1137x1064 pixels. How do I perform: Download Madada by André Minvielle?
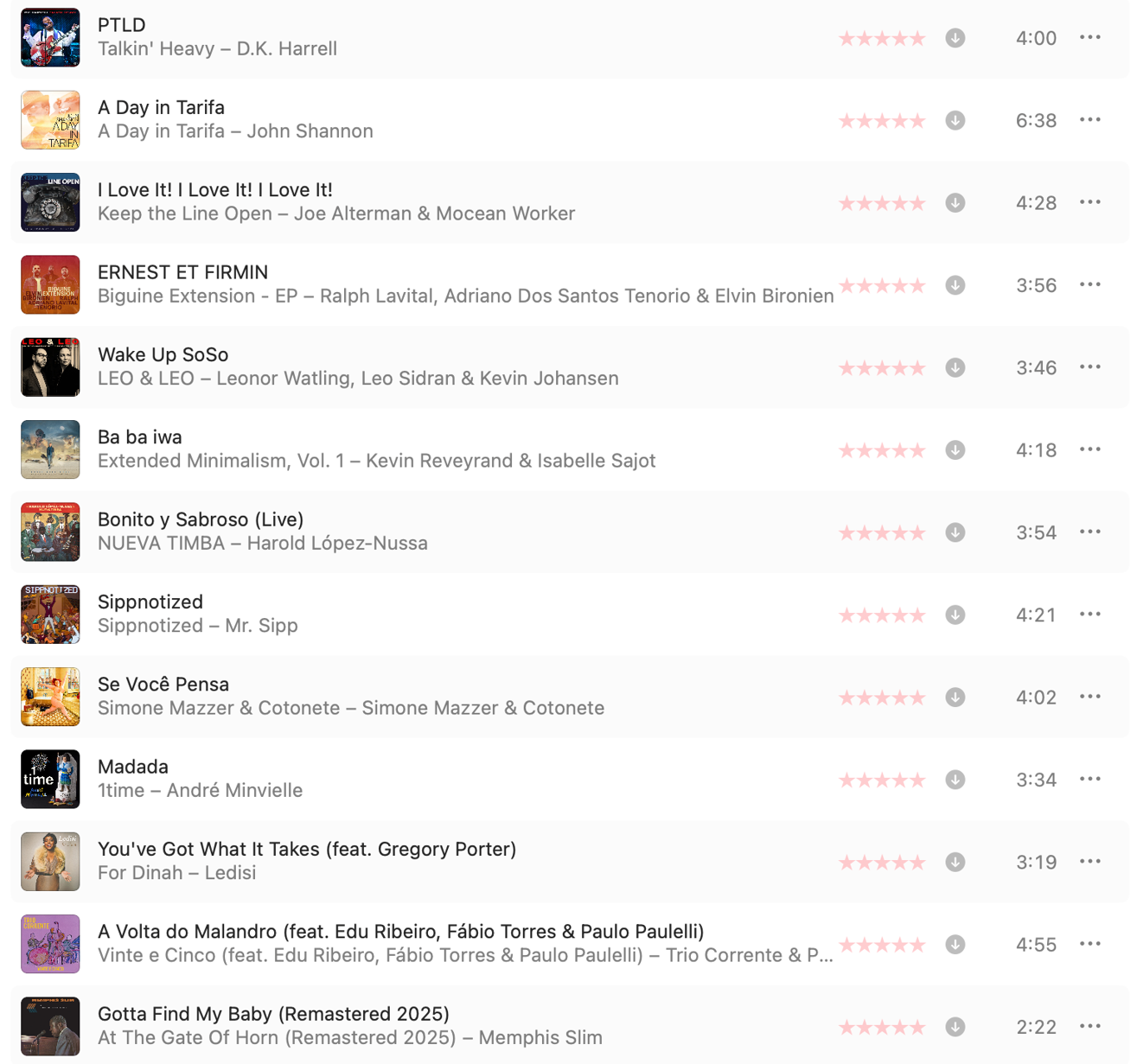click(955, 780)
